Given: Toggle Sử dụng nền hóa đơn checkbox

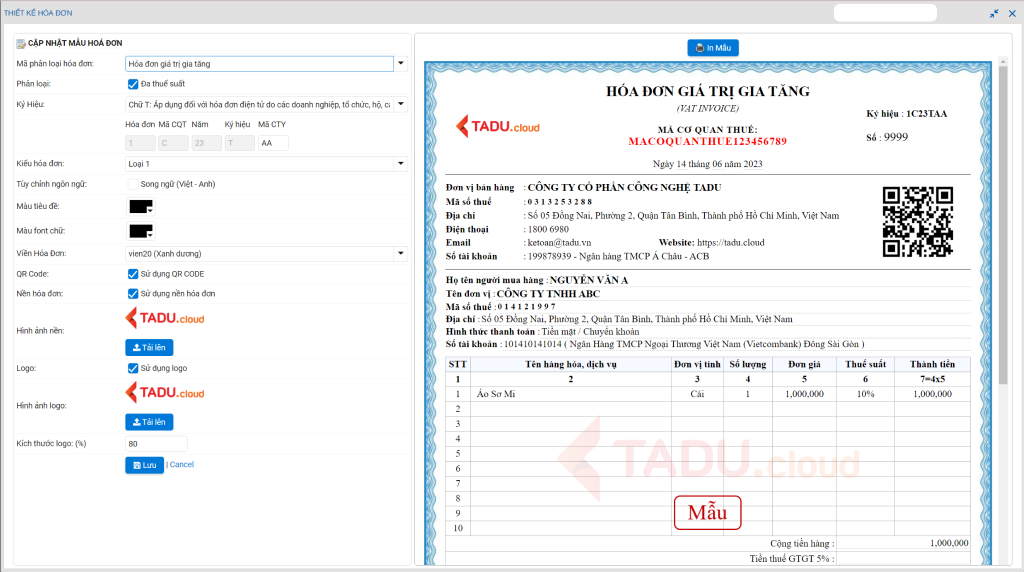Looking at the screenshot, I should 133,294.
